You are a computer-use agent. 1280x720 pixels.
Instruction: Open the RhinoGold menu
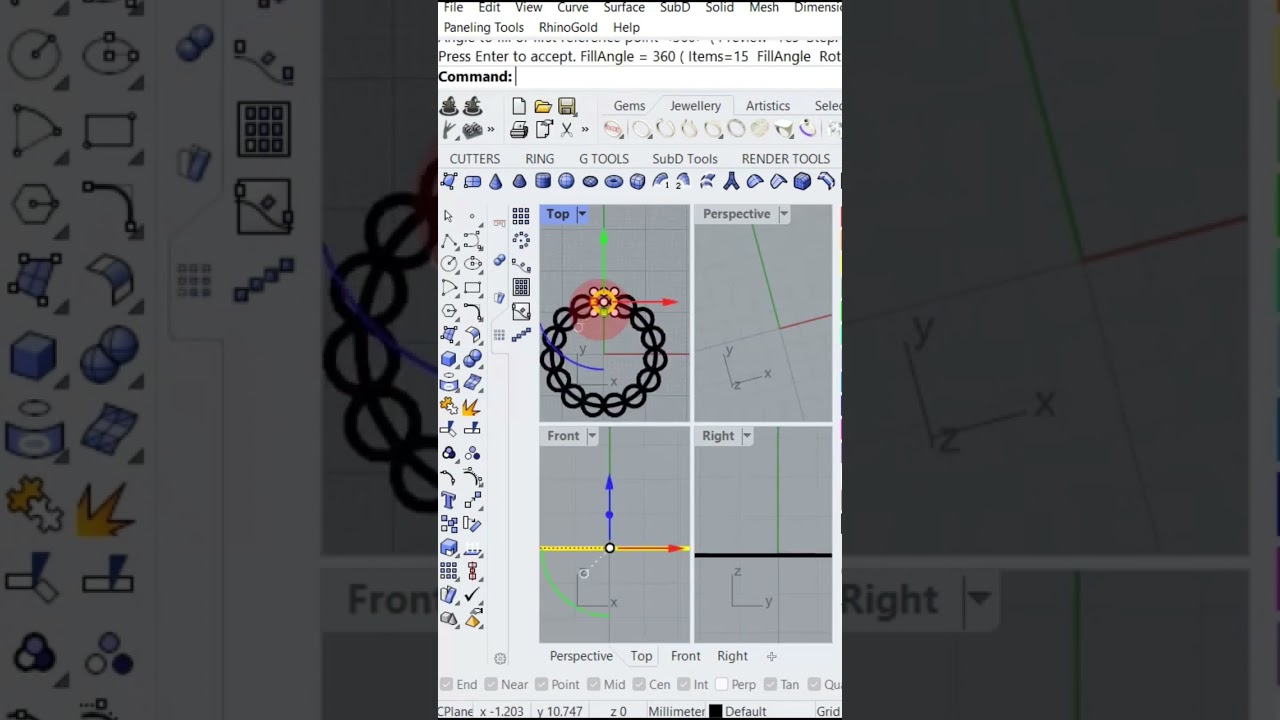(568, 27)
